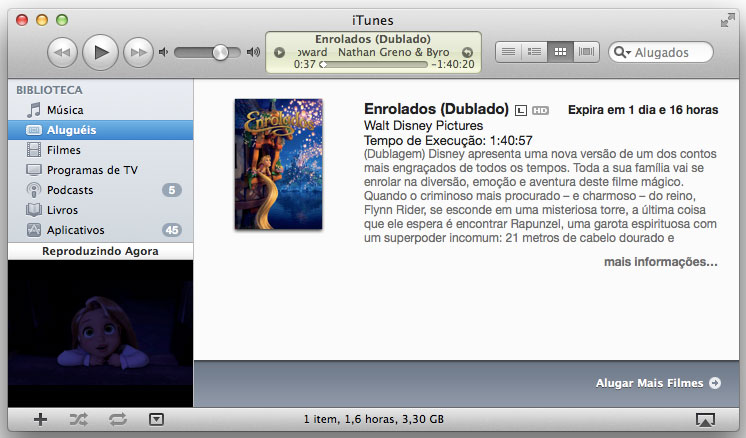Click the small play icon in the LCD display
Image resolution: width=746 pixels, height=438 pixels.
pos(279,52)
